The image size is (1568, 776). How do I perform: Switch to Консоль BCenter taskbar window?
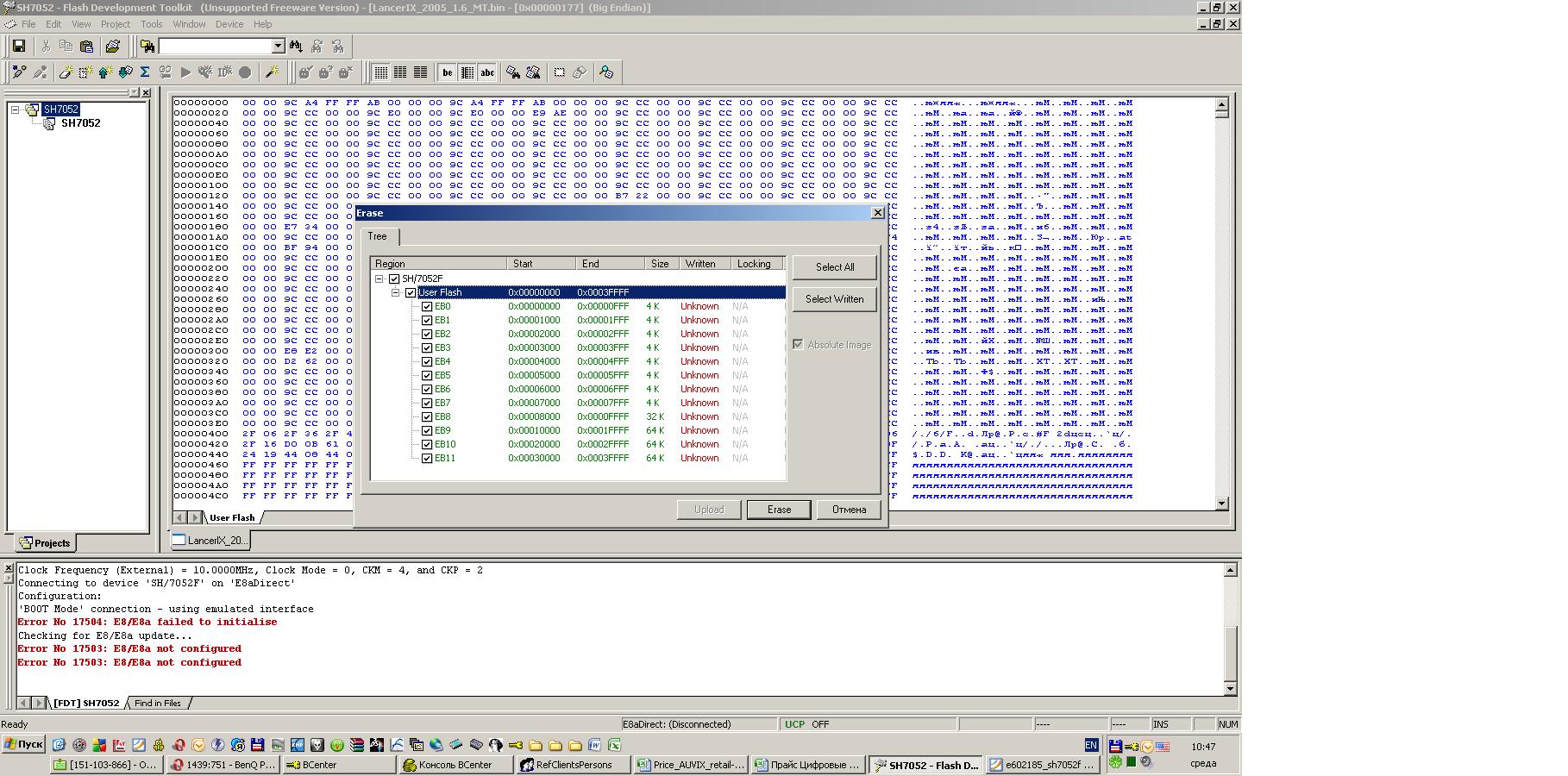pyautogui.click(x=455, y=765)
